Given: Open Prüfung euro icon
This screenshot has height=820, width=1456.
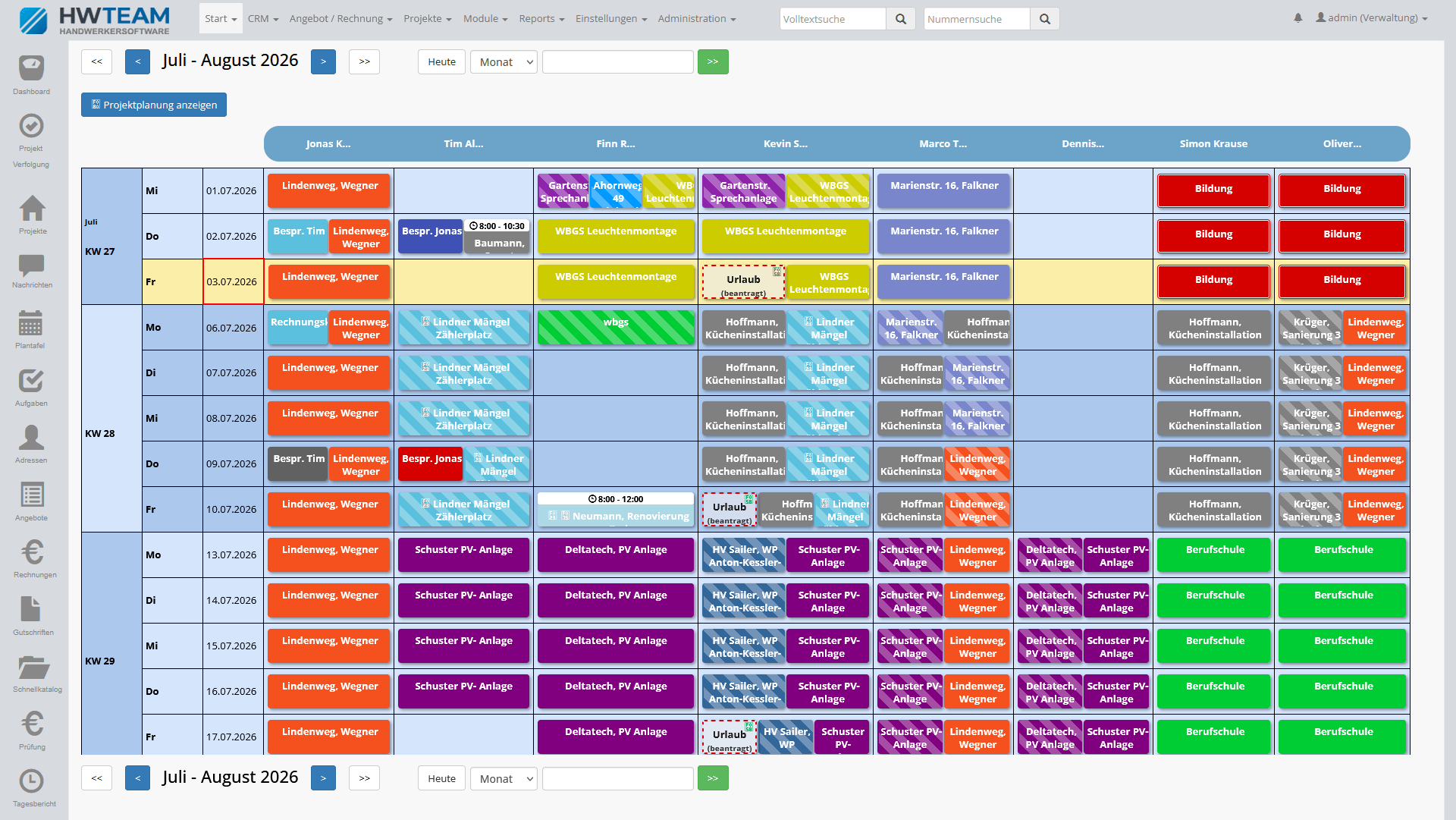Looking at the screenshot, I should (33, 724).
